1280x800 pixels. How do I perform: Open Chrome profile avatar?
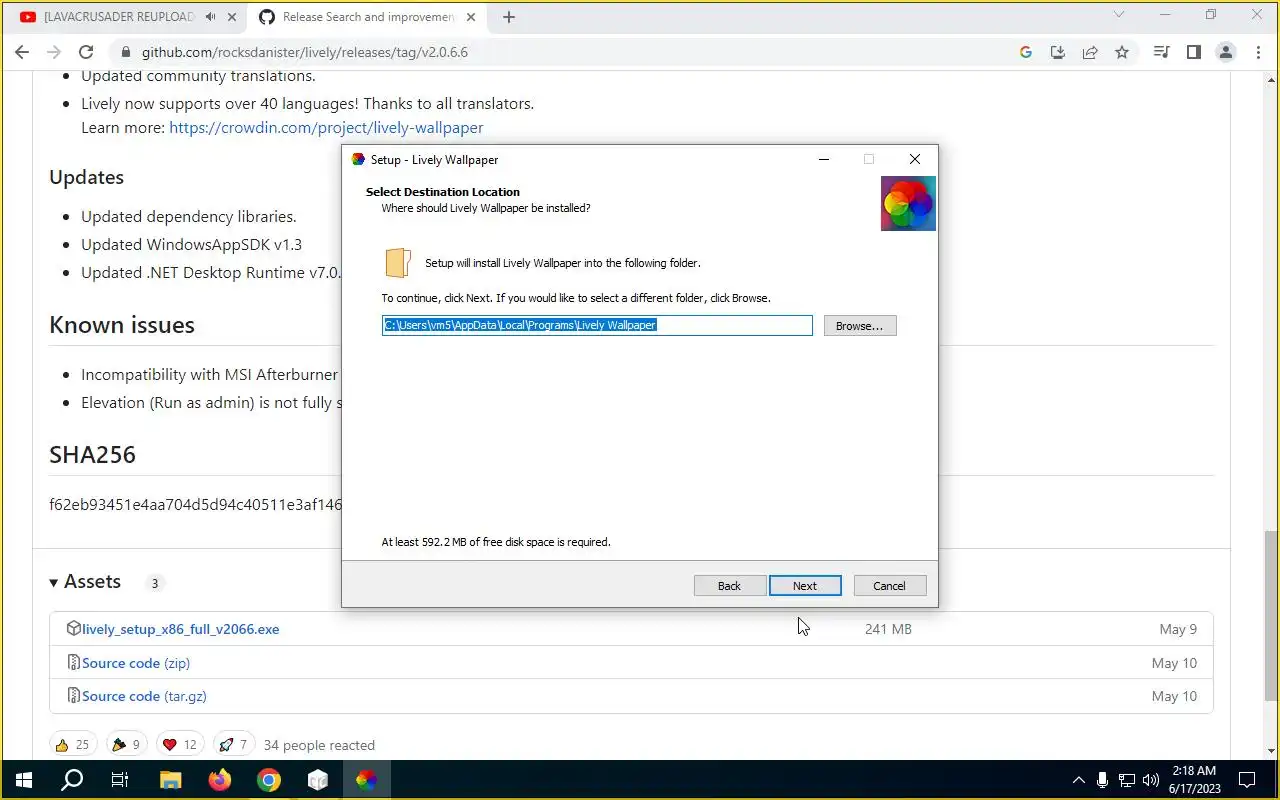(1225, 52)
